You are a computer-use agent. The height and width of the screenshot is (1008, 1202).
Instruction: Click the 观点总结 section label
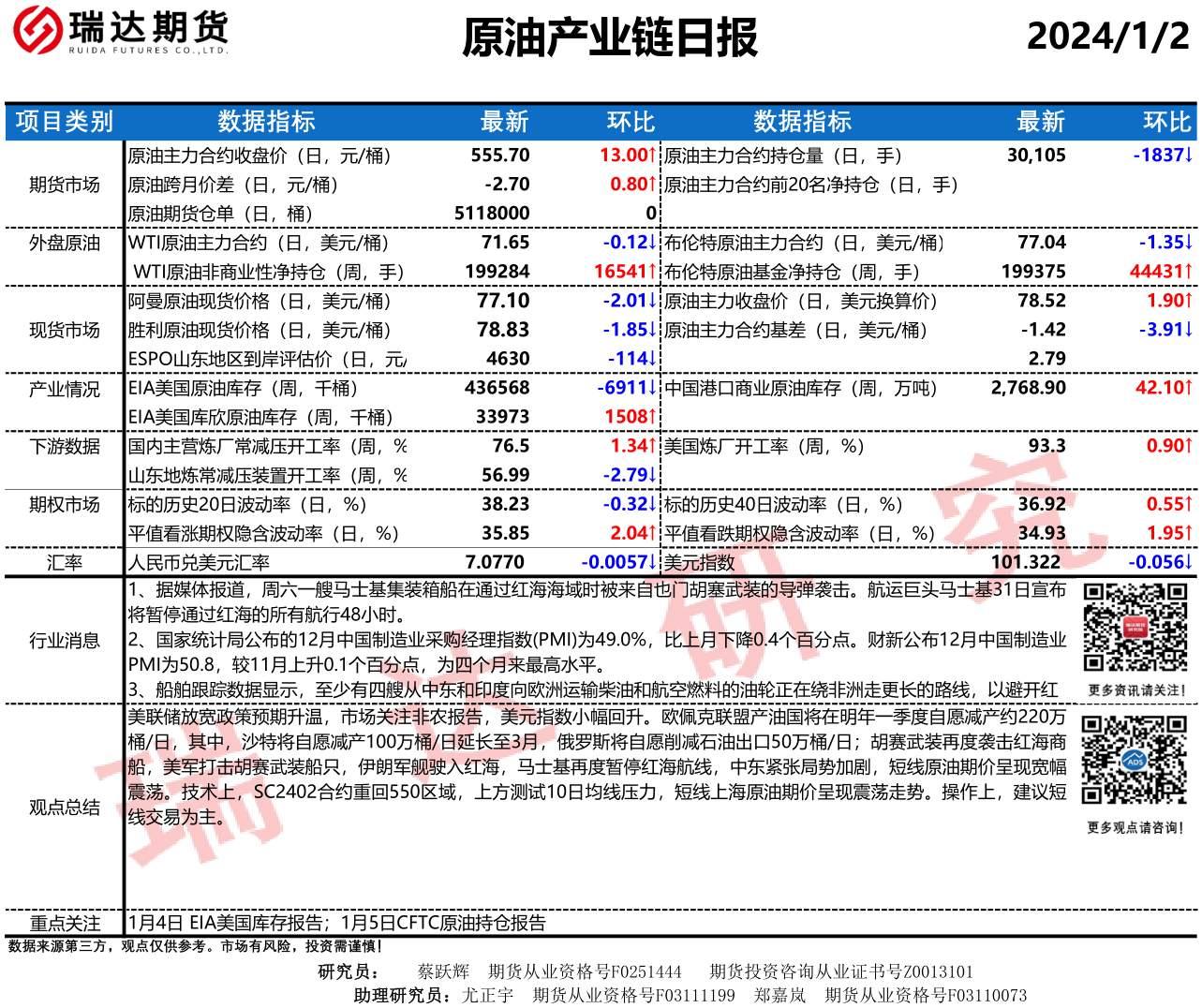click(x=64, y=807)
